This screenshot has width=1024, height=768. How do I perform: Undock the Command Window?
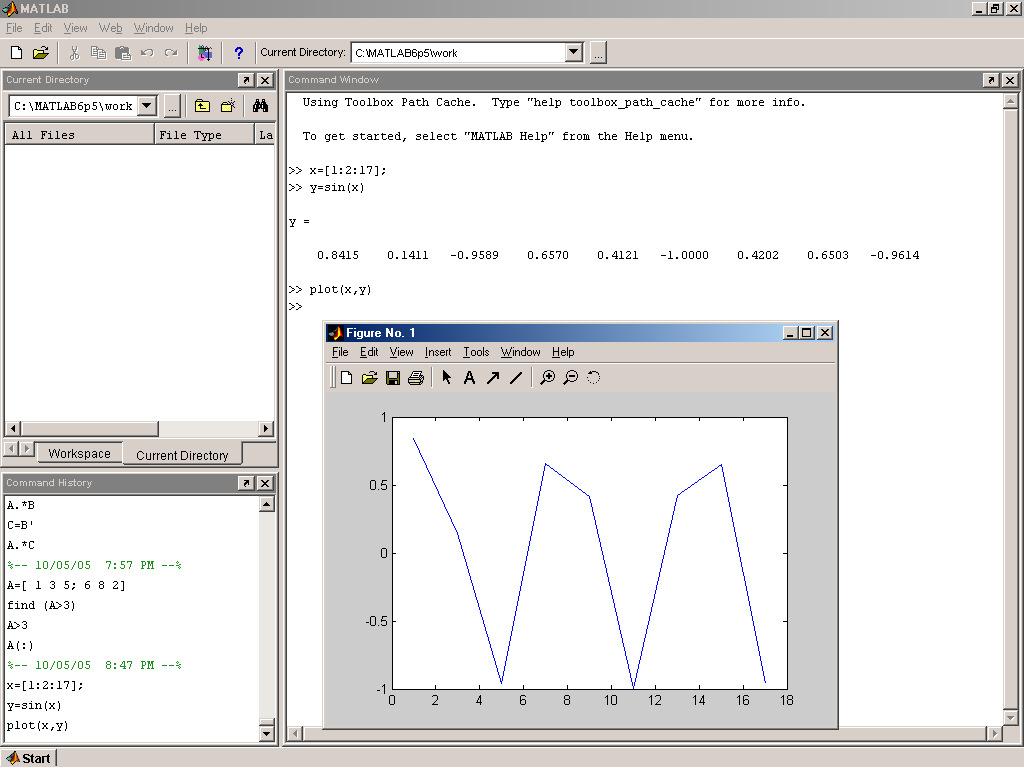coord(991,80)
